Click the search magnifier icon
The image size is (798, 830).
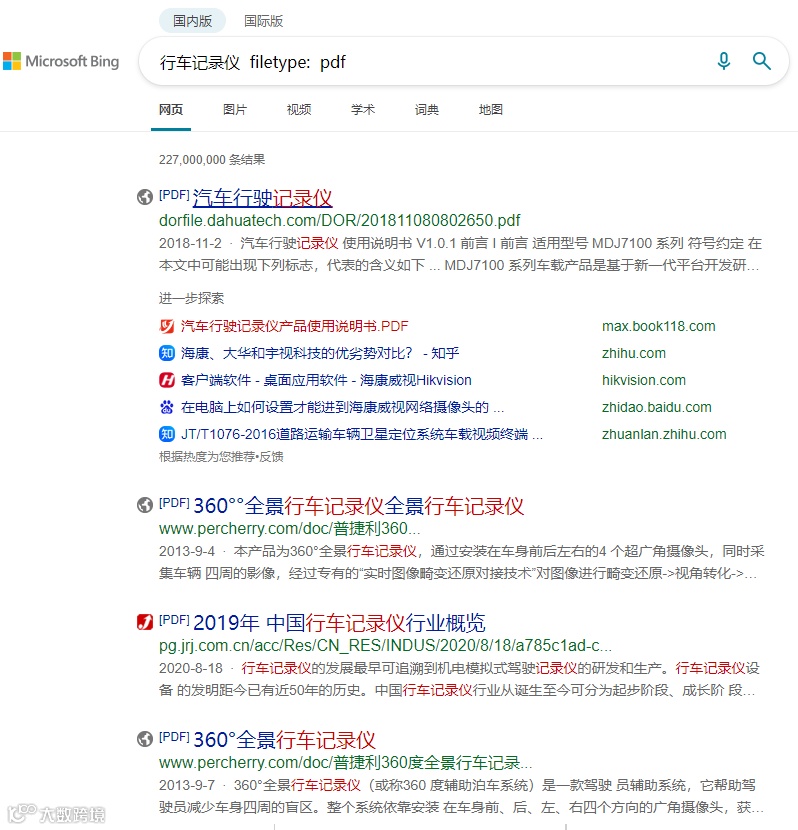click(x=761, y=61)
